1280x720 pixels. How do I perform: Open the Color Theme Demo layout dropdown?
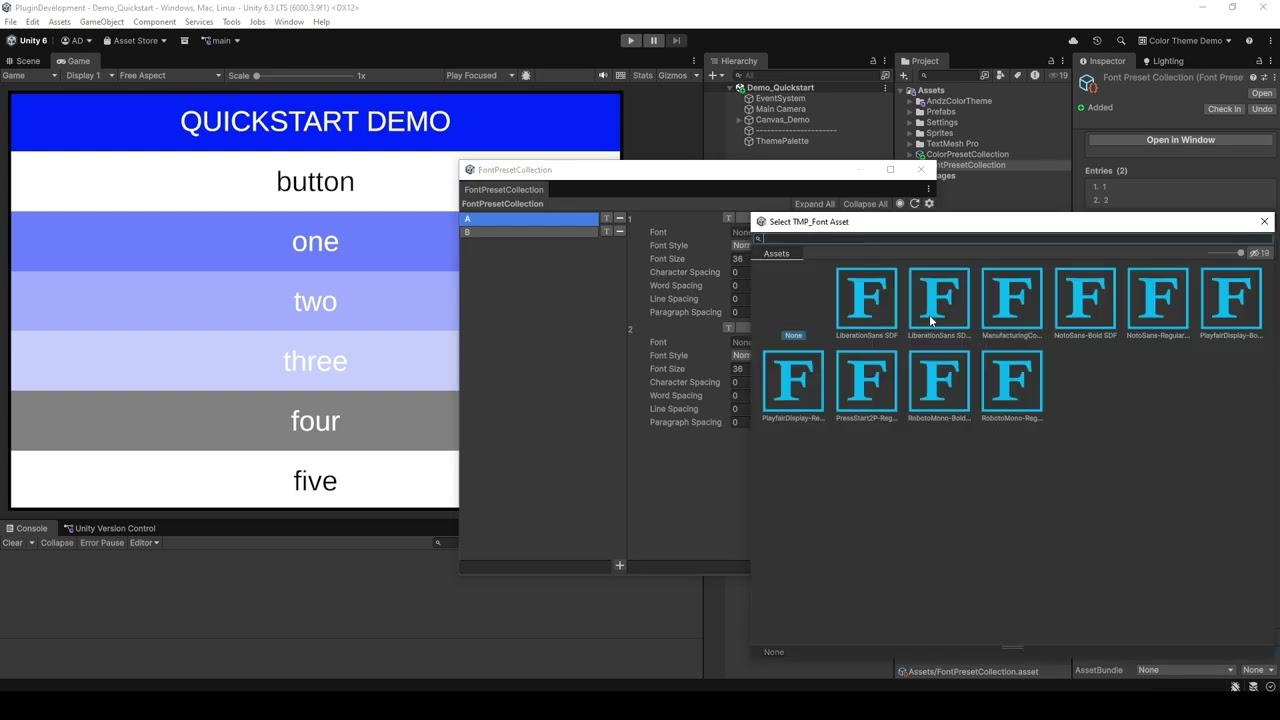[1185, 41]
